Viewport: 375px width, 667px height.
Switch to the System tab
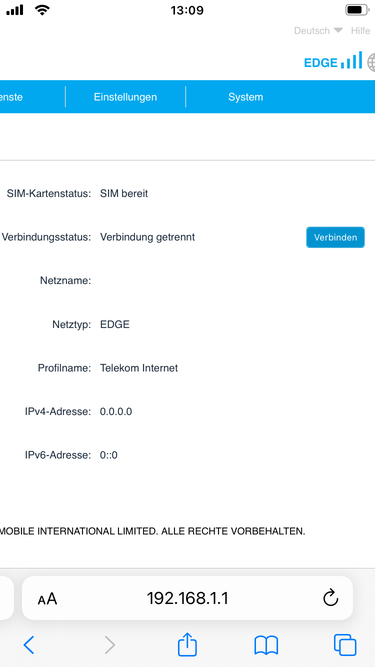pos(245,97)
